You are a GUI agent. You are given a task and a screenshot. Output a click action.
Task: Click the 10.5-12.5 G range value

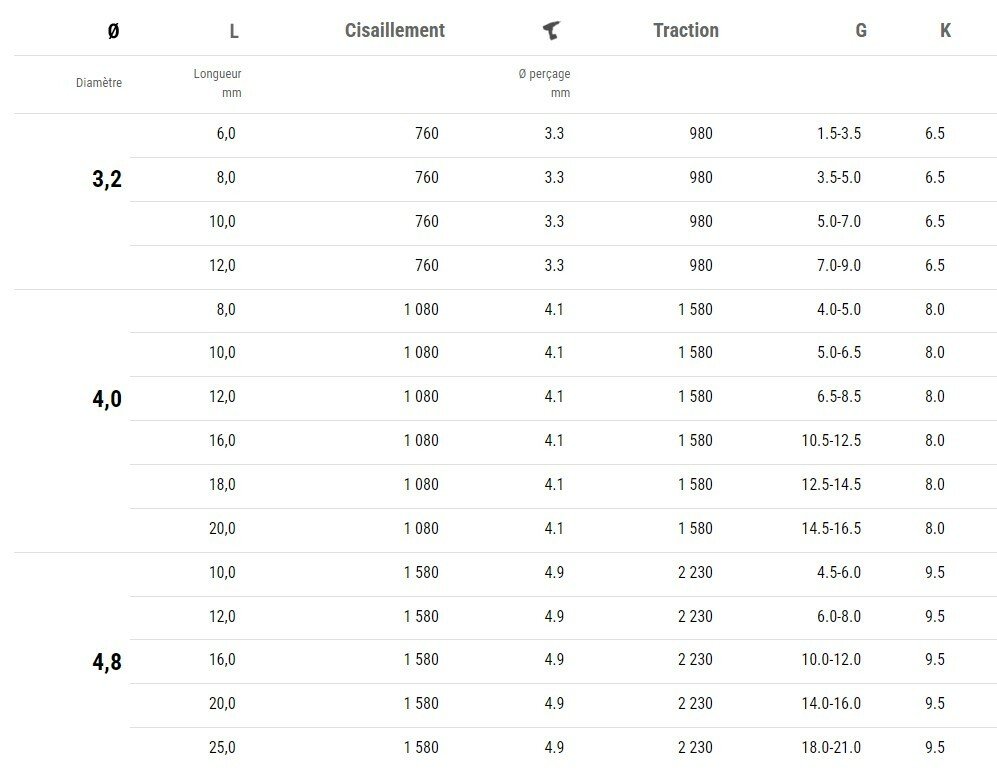point(831,440)
